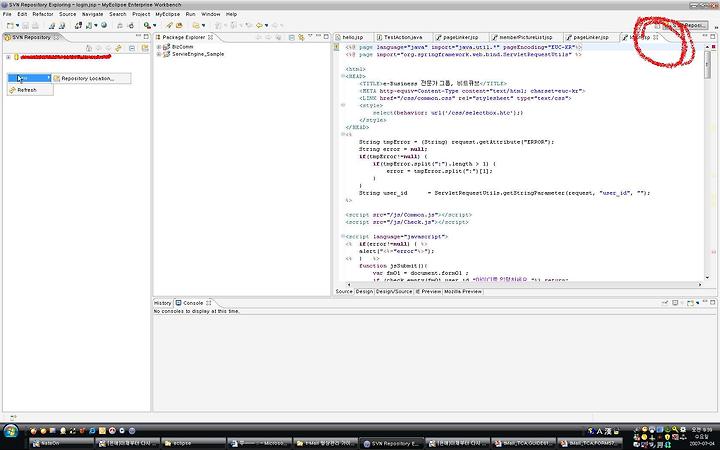Expand the BizComm project
The image size is (720, 450).
(159, 47)
